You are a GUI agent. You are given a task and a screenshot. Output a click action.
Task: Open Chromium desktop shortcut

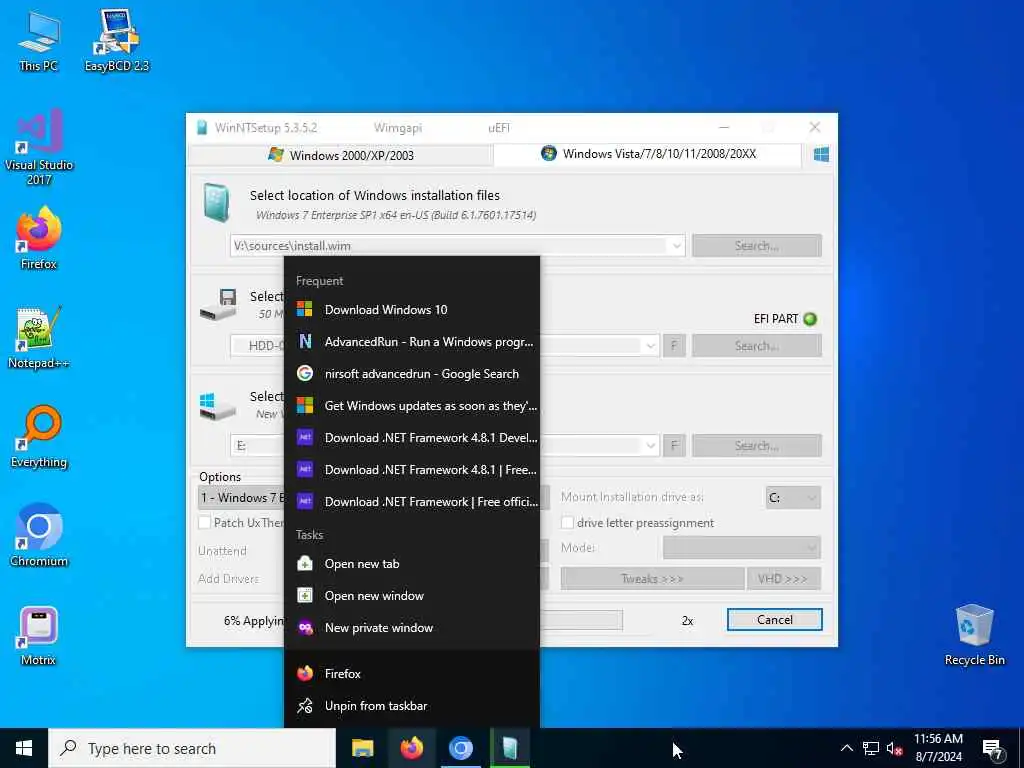coord(39,536)
